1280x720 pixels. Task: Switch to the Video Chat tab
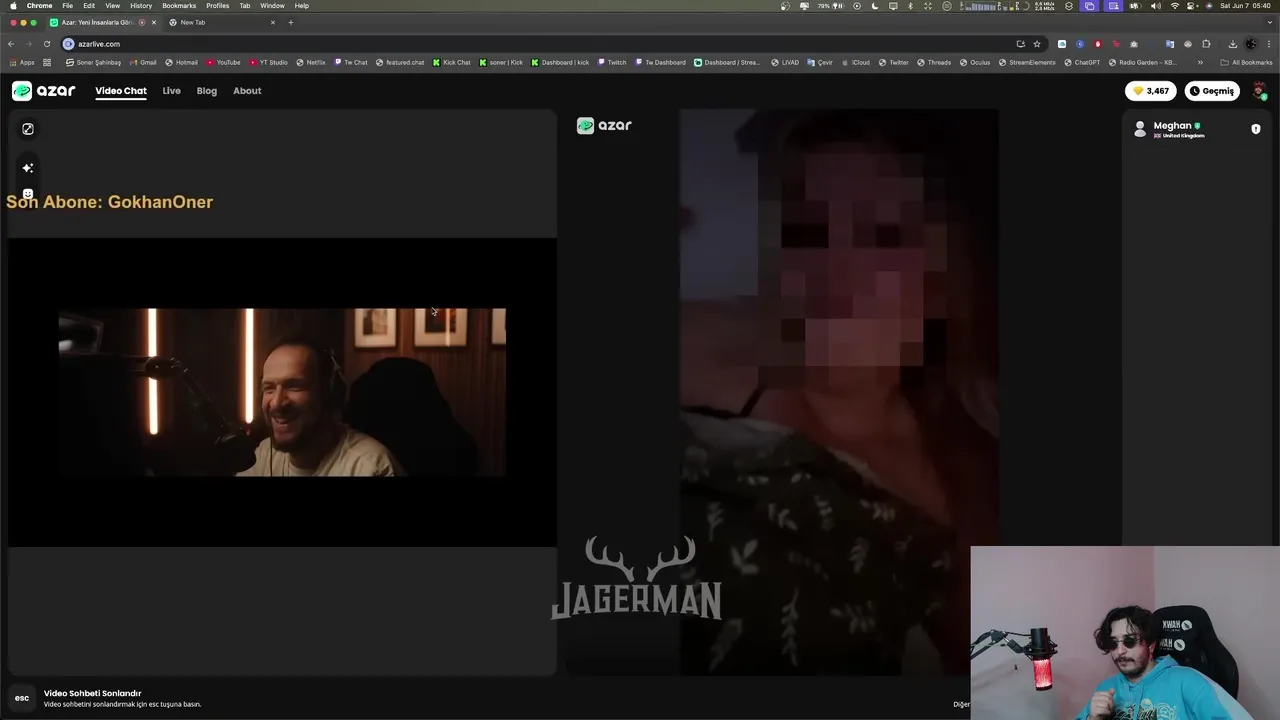[121, 91]
